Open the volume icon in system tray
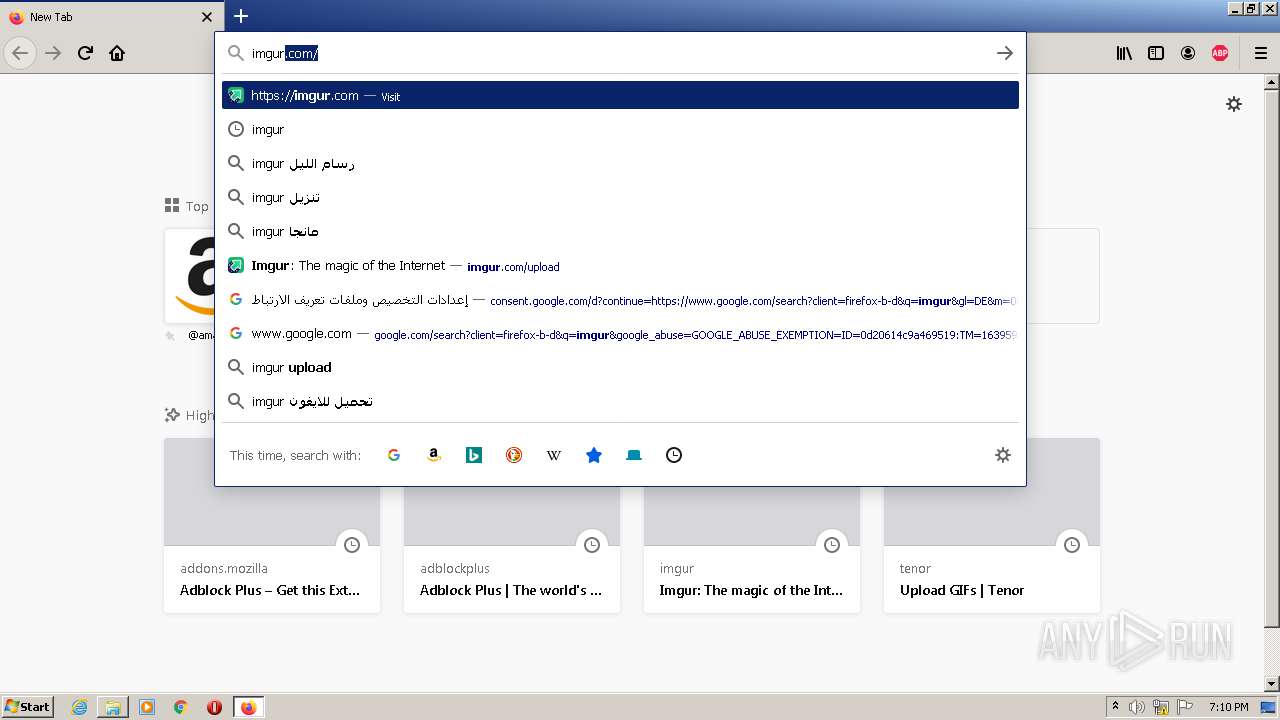Viewport: 1280px width, 720px height. click(1137, 707)
